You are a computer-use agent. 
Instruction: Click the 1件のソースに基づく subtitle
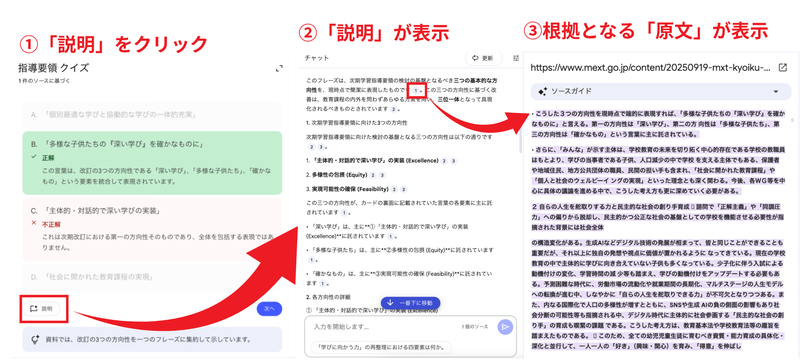coord(44,80)
